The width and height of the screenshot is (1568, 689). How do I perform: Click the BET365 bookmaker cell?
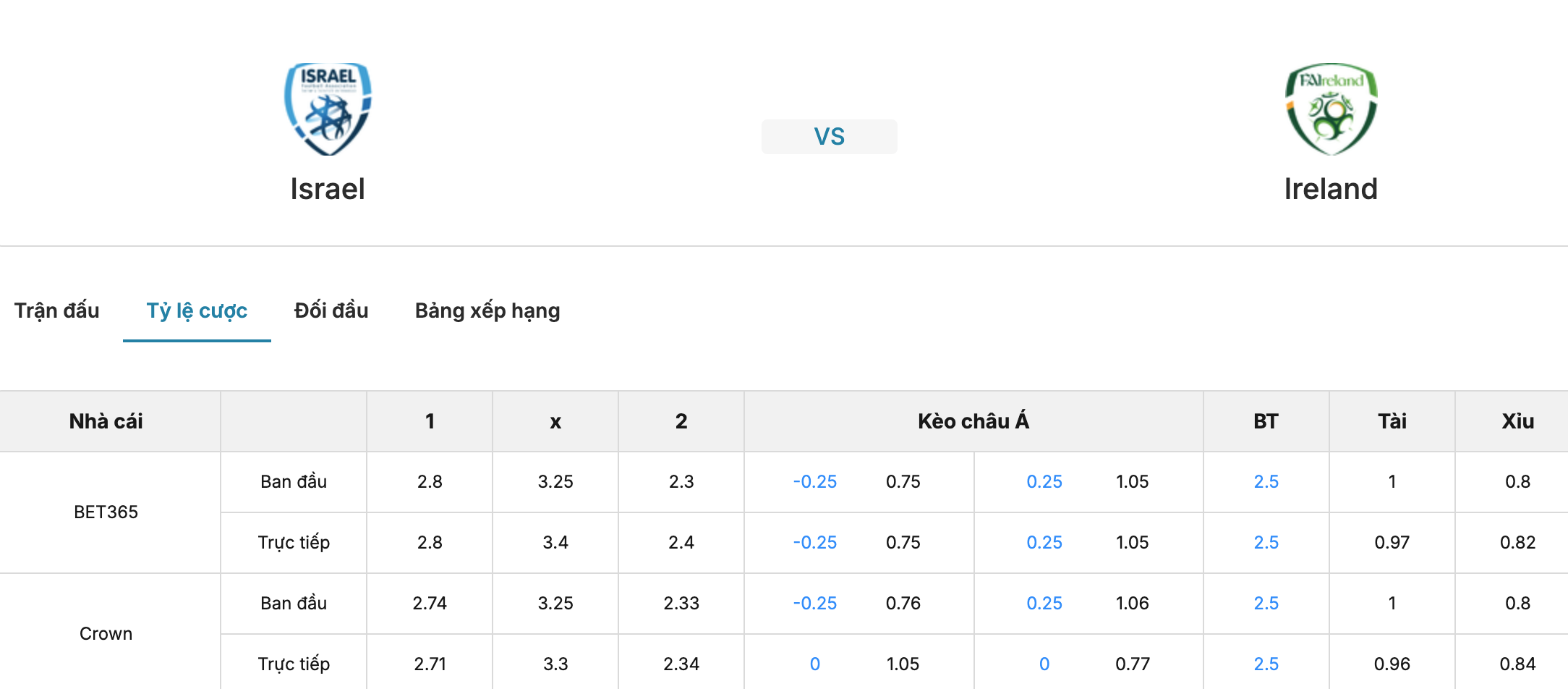[106, 512]
